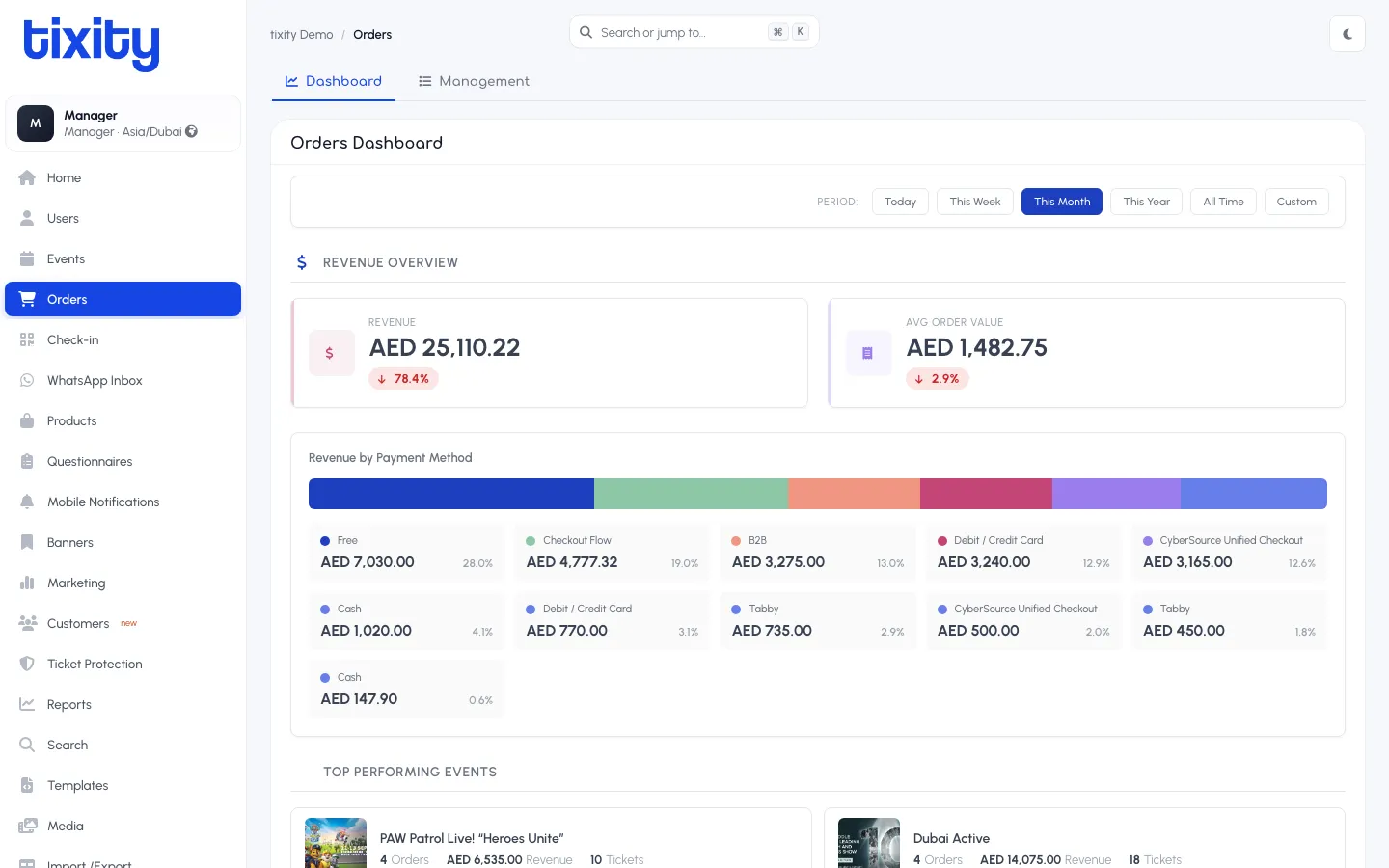The image size is (1389, 868).
Task: Select the This Week period filter
Action: pos(975,202)
